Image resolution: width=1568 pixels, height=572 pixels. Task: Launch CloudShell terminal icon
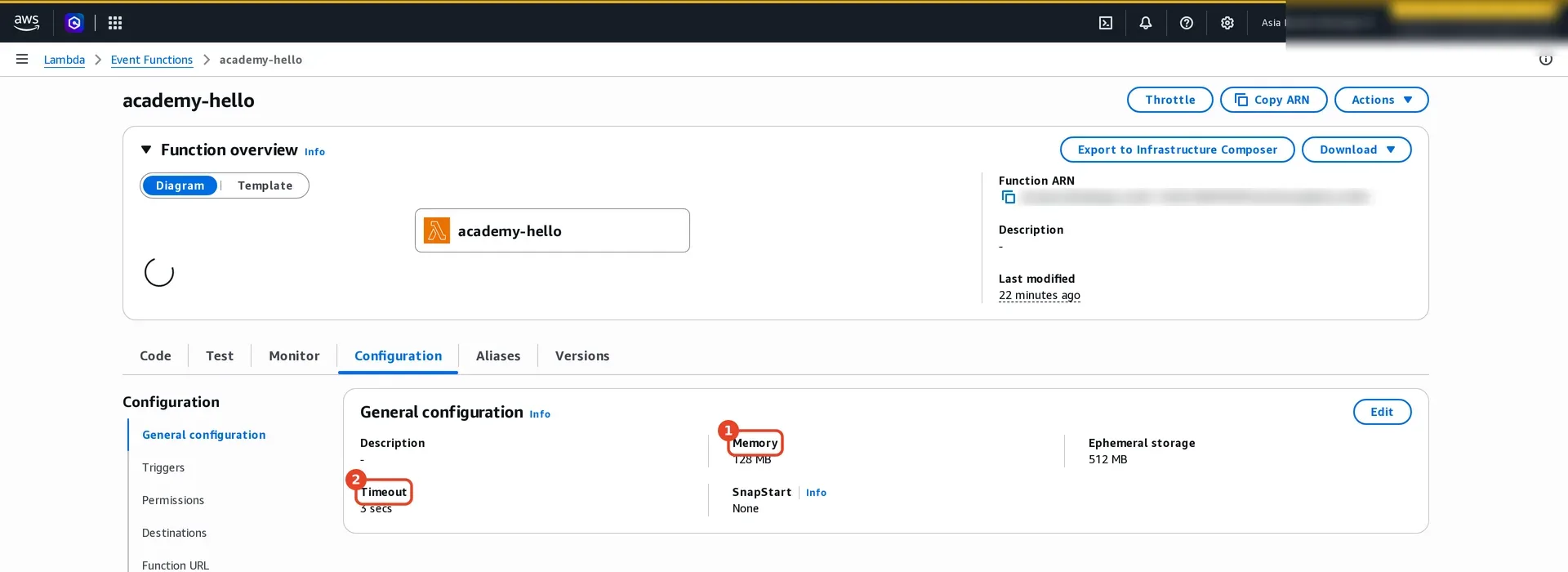point(1106,23)
